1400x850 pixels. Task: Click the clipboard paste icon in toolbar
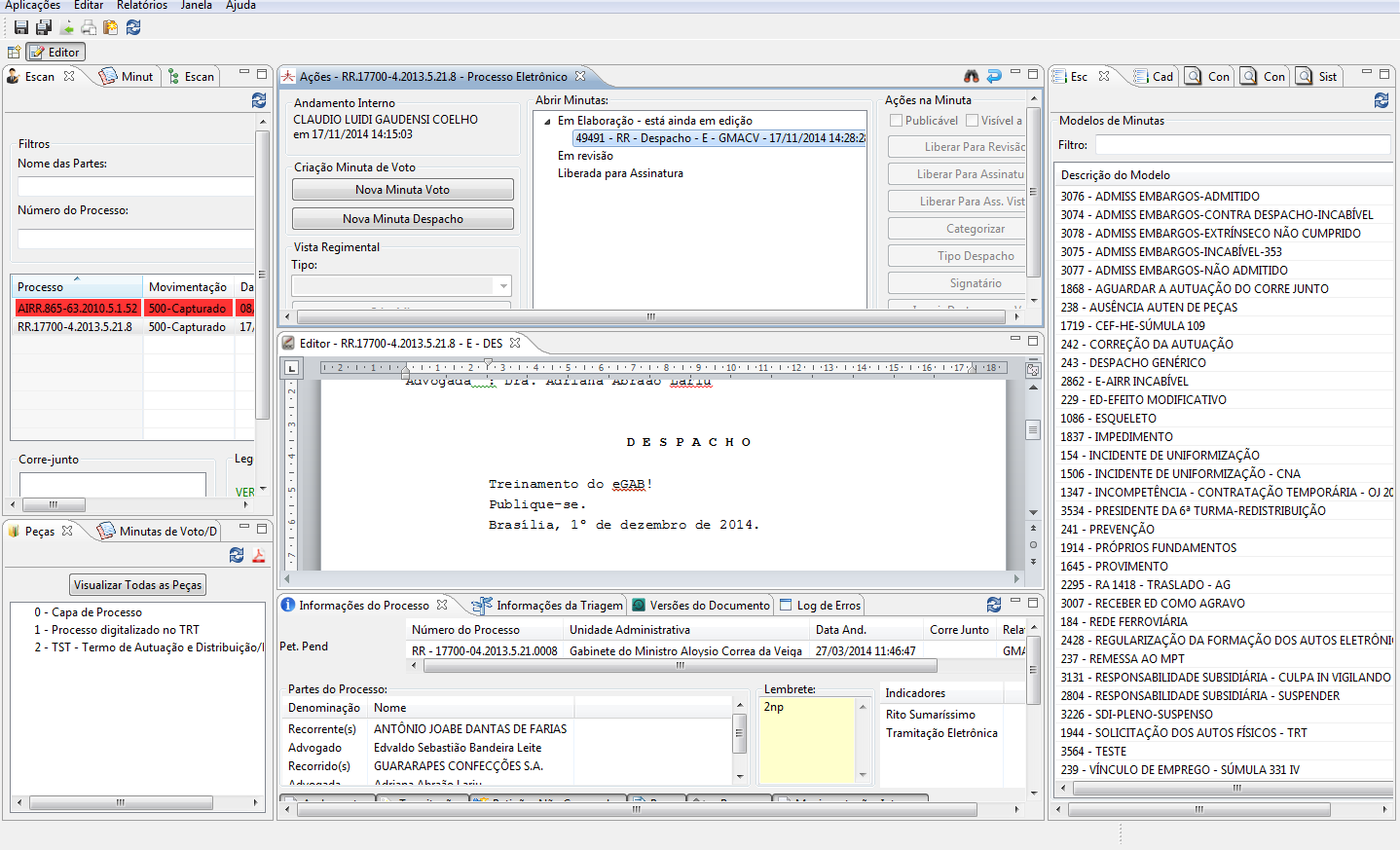(111, 28)
